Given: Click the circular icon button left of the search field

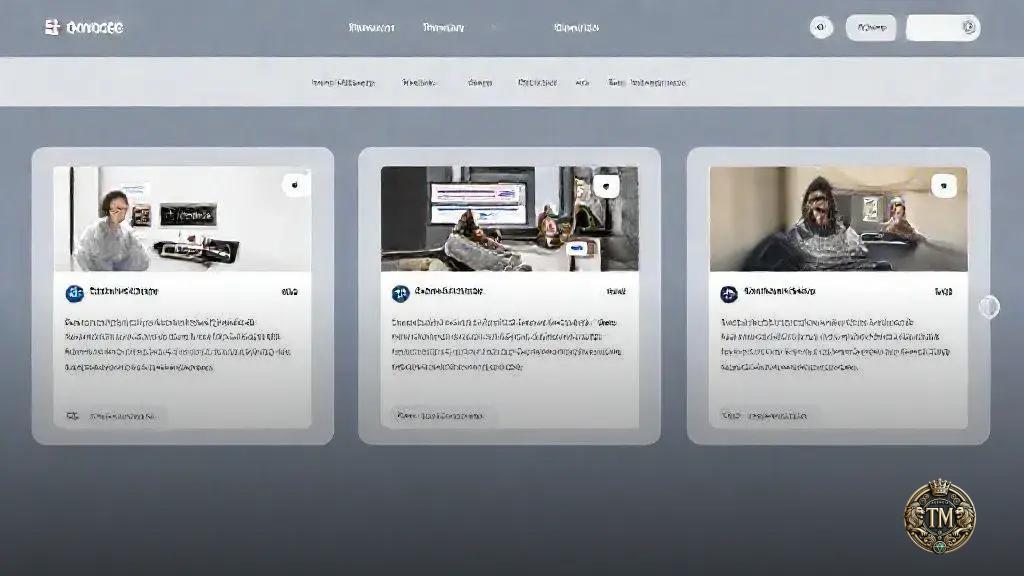Looking at the screenshot, I should point(822,27).
